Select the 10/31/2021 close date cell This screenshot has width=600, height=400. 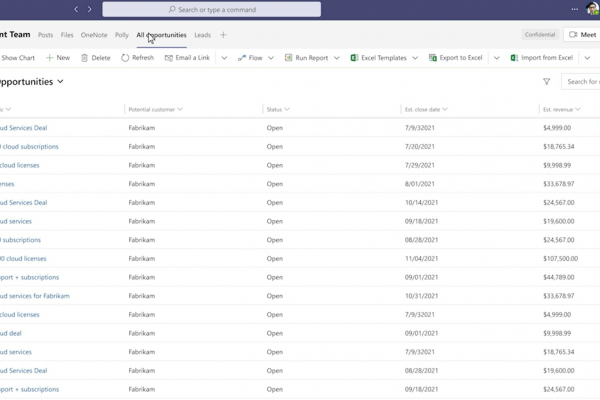click(421, 296)
